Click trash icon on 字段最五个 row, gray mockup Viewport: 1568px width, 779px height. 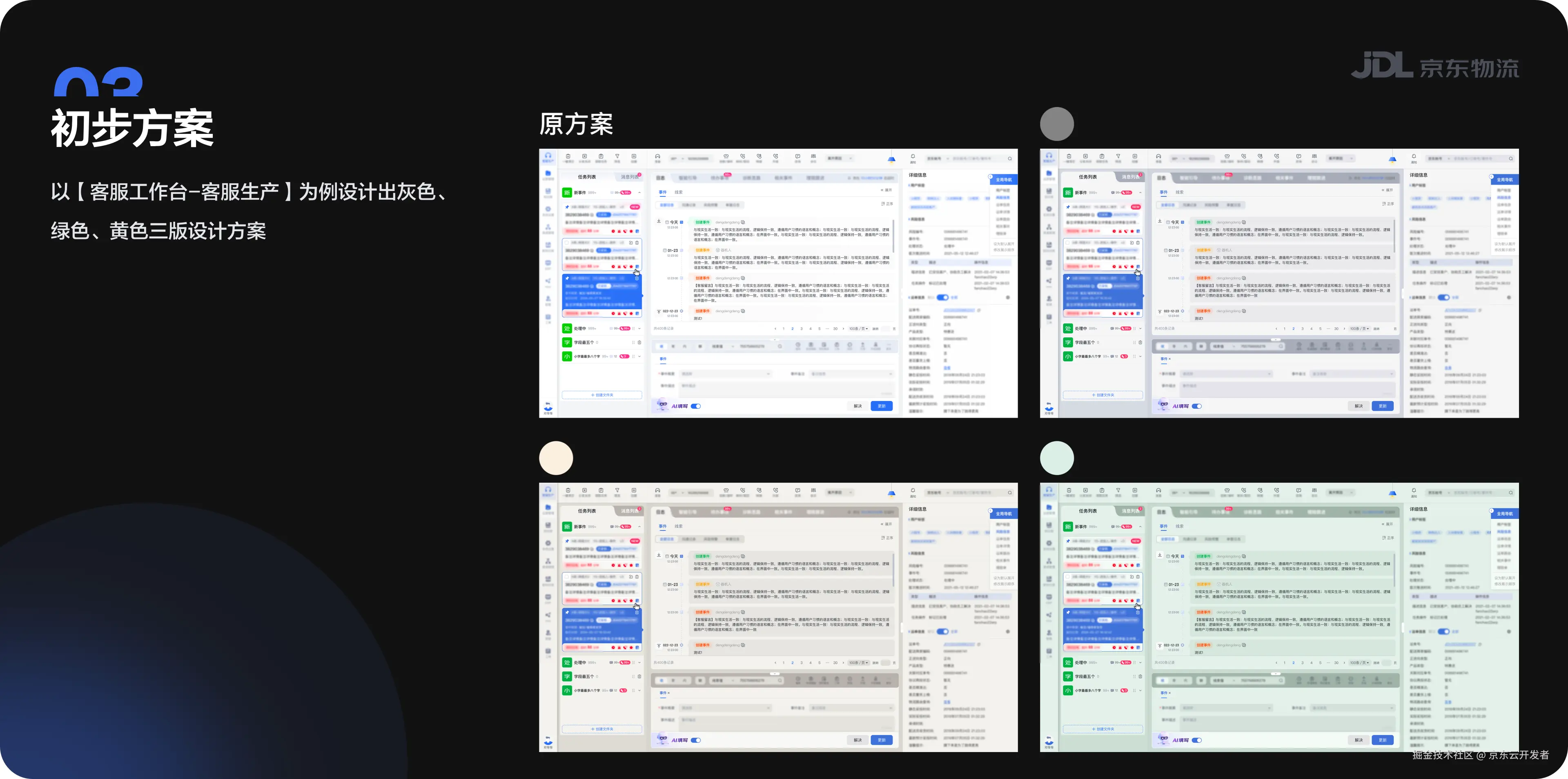pos(1140,343)
